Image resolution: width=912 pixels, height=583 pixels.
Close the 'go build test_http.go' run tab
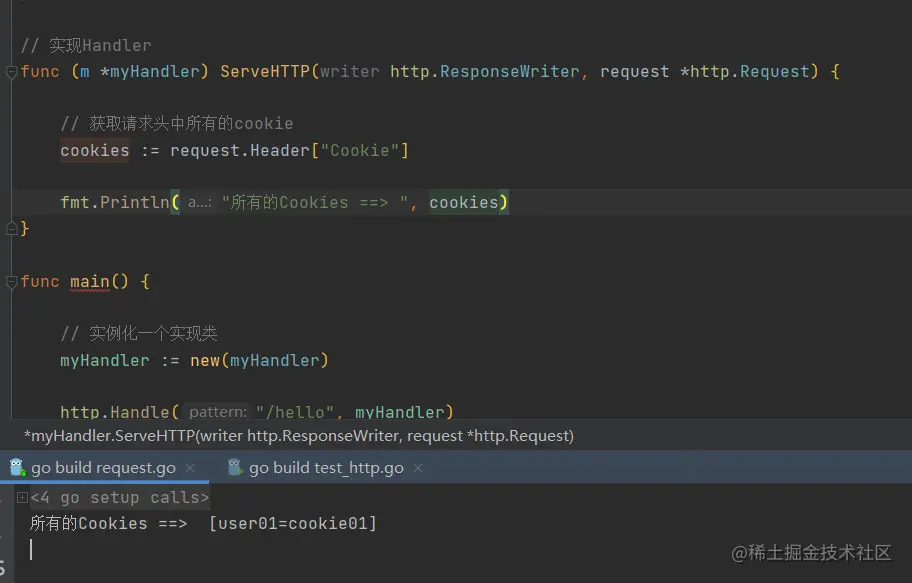tap(418, 468)
